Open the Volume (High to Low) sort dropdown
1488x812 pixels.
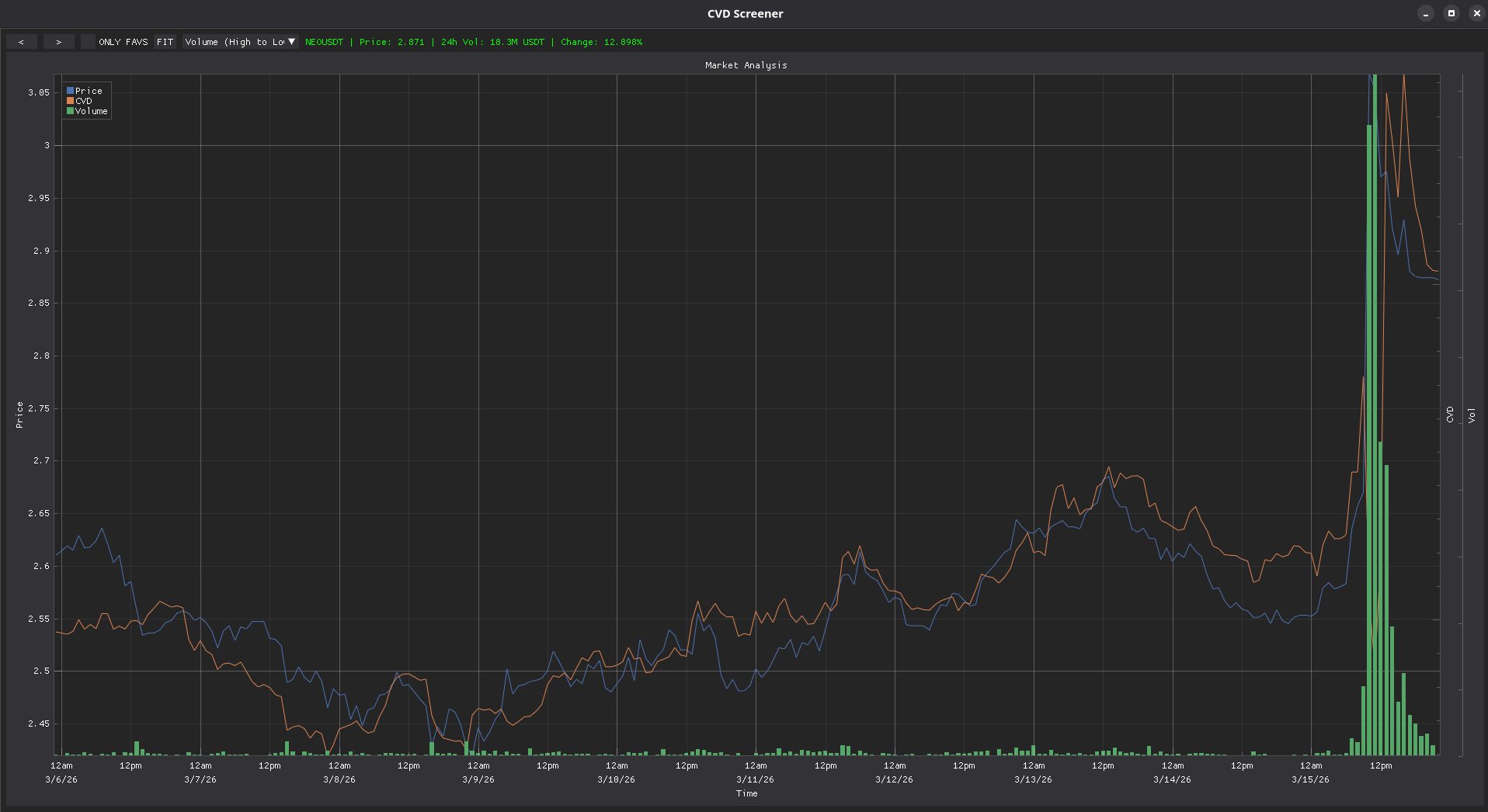point(240,42)
